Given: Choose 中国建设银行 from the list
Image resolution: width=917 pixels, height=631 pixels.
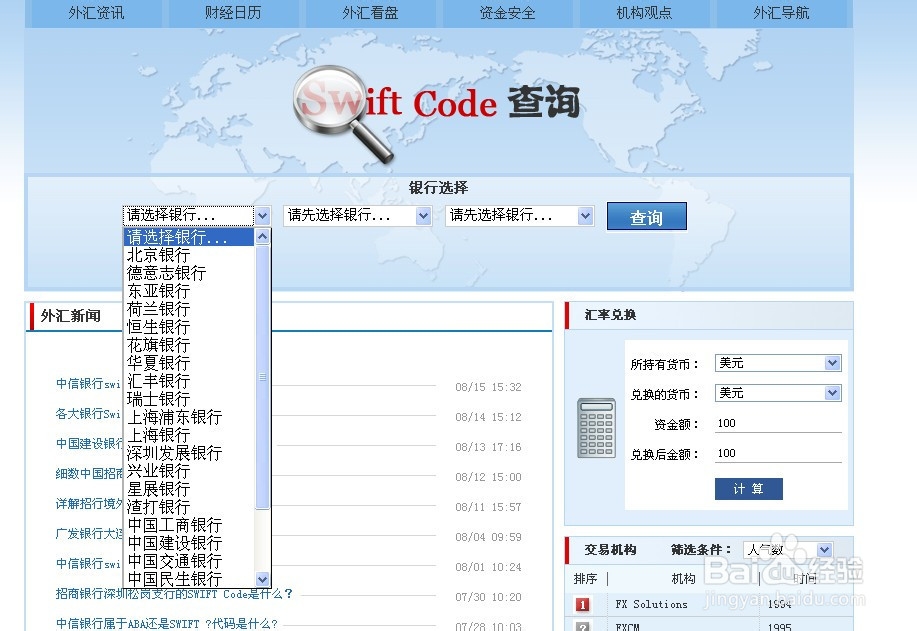Looking at the screenshot, I should [189, 543].
